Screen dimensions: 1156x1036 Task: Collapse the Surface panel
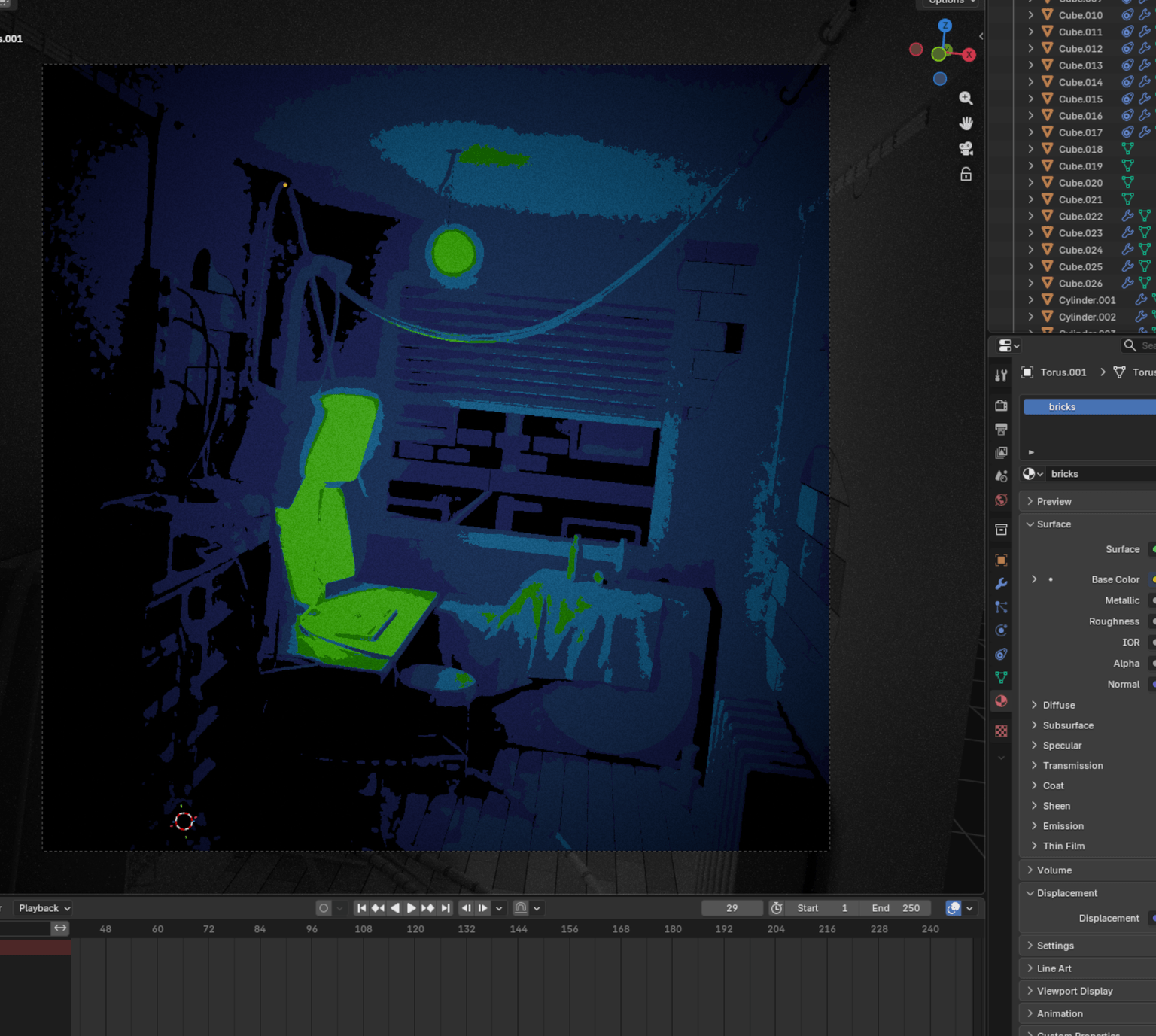(x=1053, y=524)
